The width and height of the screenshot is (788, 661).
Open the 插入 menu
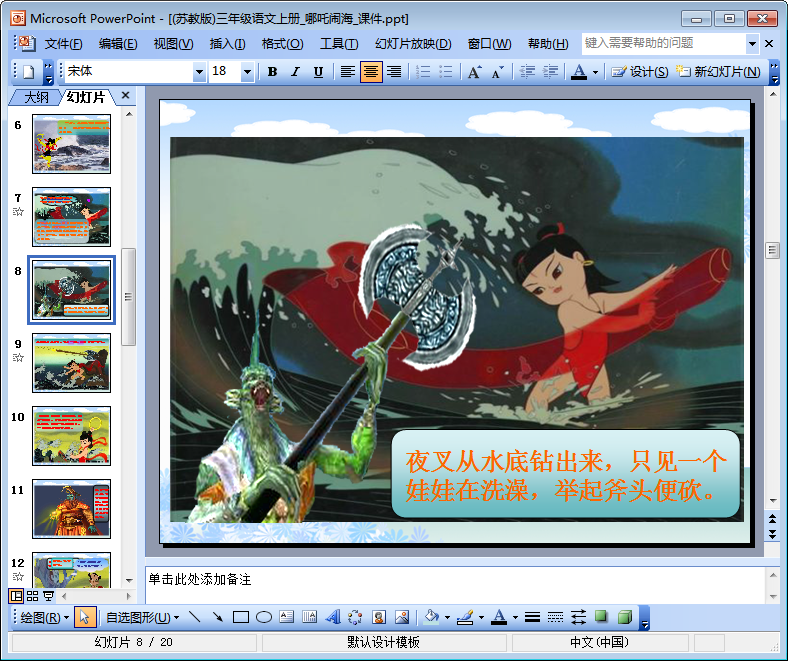pos(227,44)
